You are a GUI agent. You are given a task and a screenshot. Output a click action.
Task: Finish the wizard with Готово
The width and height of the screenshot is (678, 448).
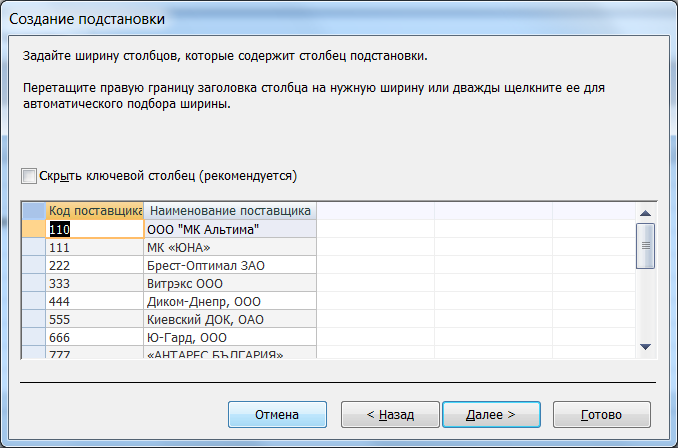tap(601, 415)
